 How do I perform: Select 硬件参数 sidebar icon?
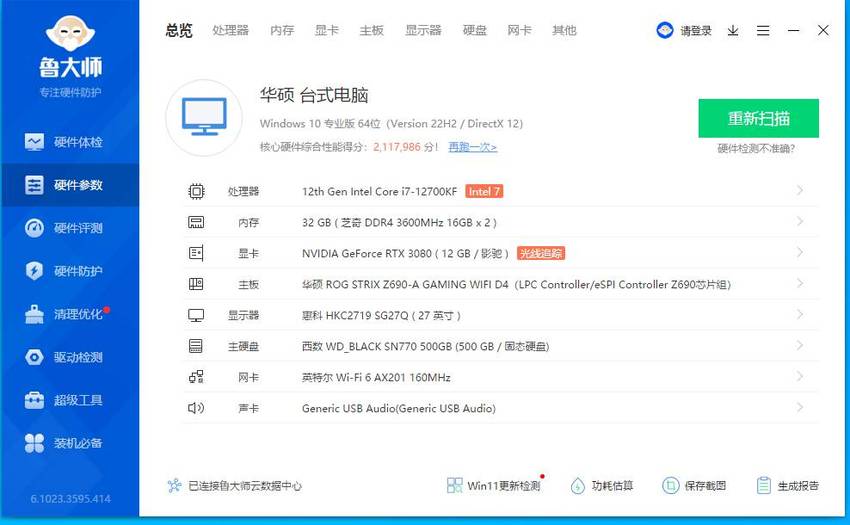click(x=34, y=185)
